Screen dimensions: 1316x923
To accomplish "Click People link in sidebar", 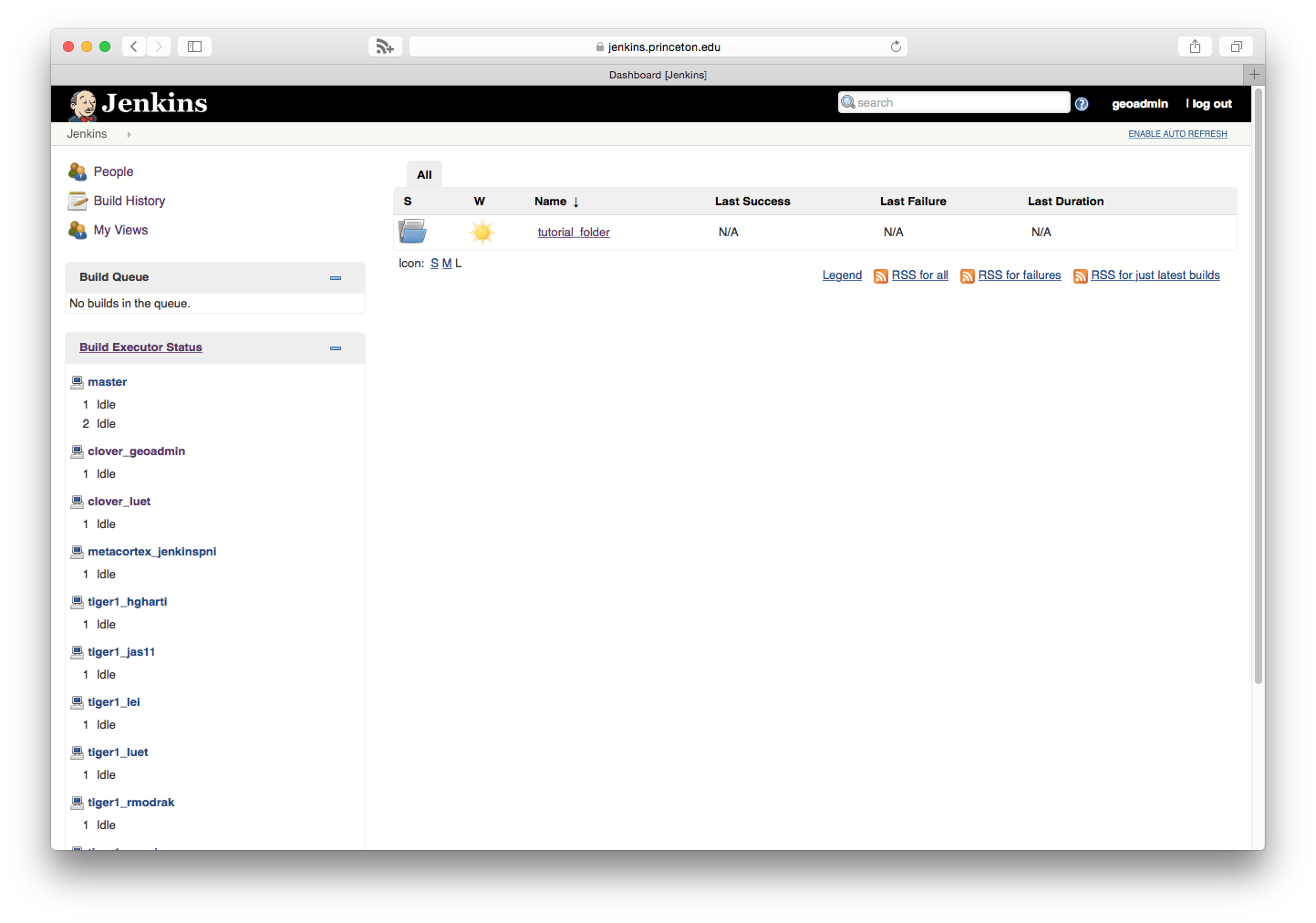I will [113, 171].
